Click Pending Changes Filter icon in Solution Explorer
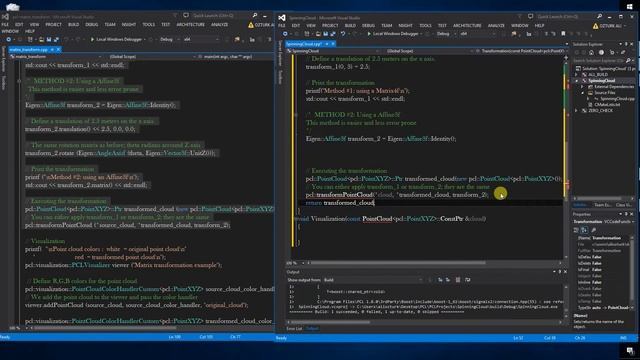Viewport: 640px width, 360px height. (x=601, y=53)
